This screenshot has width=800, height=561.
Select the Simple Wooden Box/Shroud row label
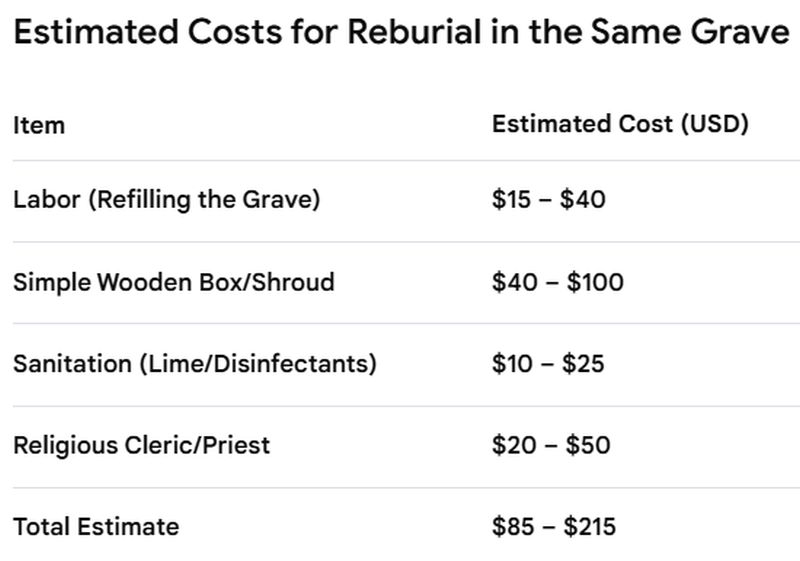pyautogui.click(x=173, y=282)
